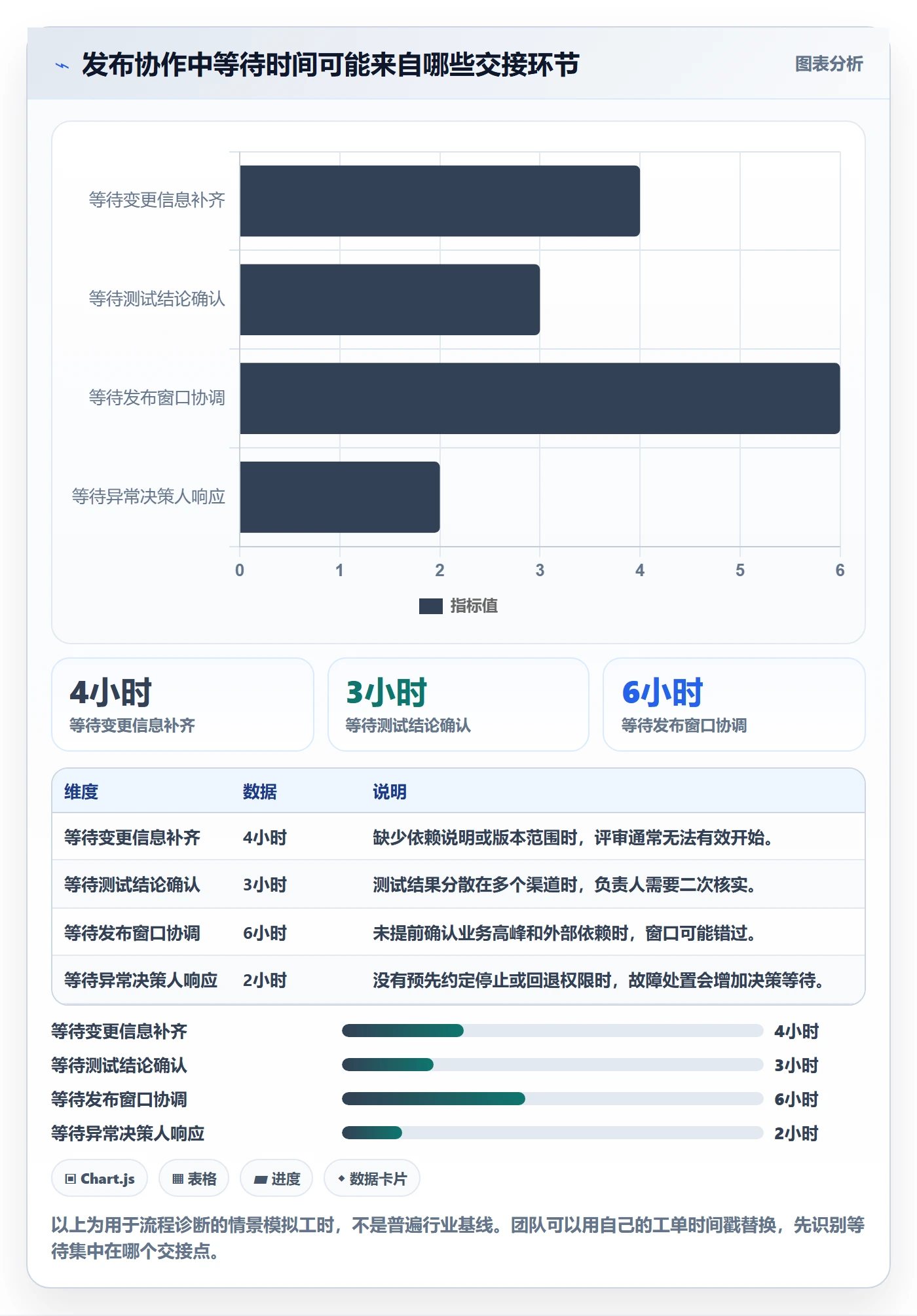The image size is (917, 1316).
Task: Toggle the 指标值 legend color box
Action: [x=431, y=606]
